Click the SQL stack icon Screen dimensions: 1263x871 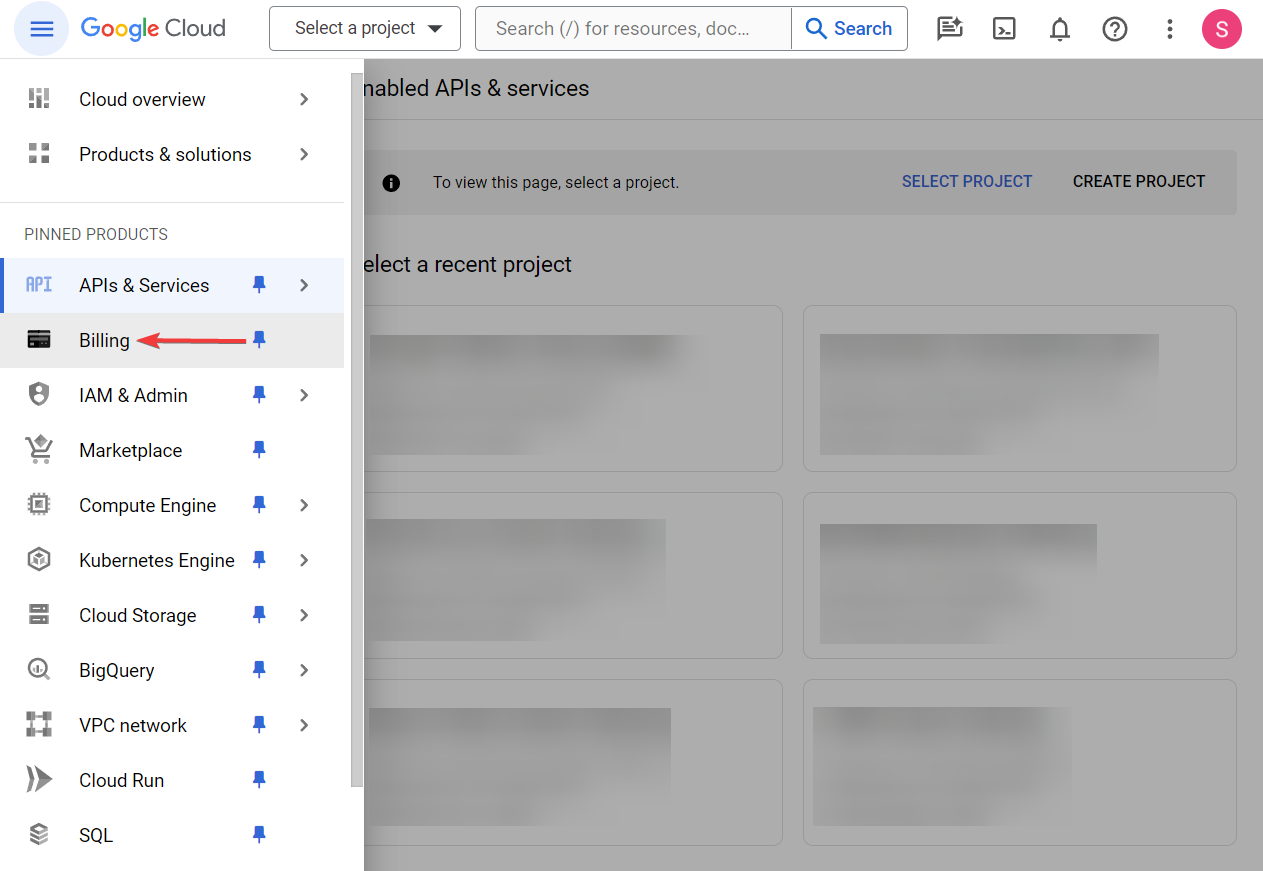[39, 834]
